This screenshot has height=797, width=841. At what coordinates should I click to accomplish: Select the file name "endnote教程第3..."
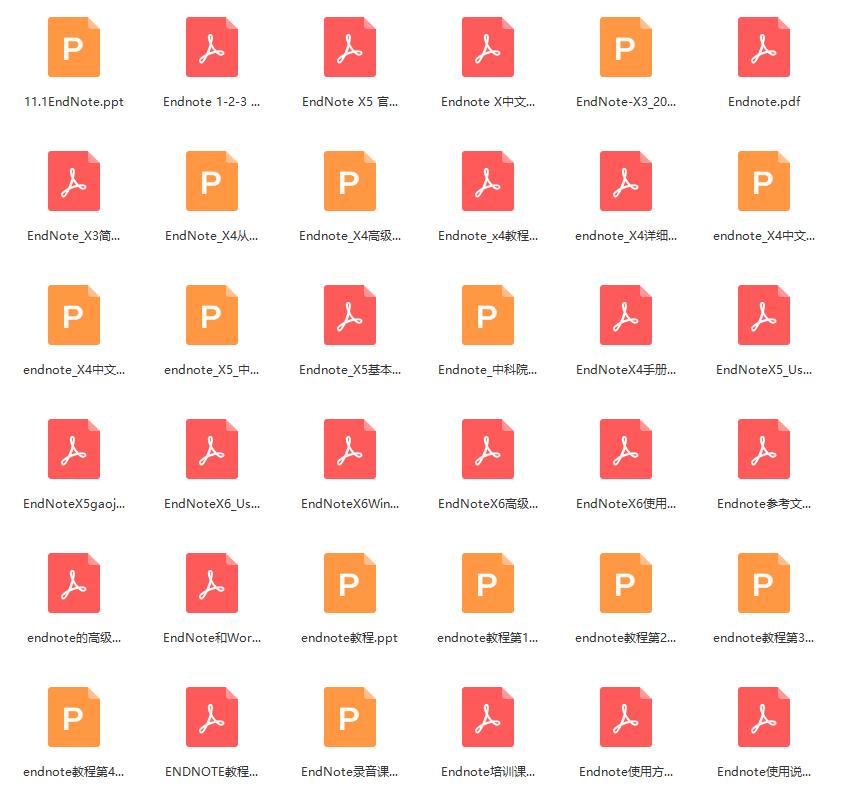pos(763,638)
